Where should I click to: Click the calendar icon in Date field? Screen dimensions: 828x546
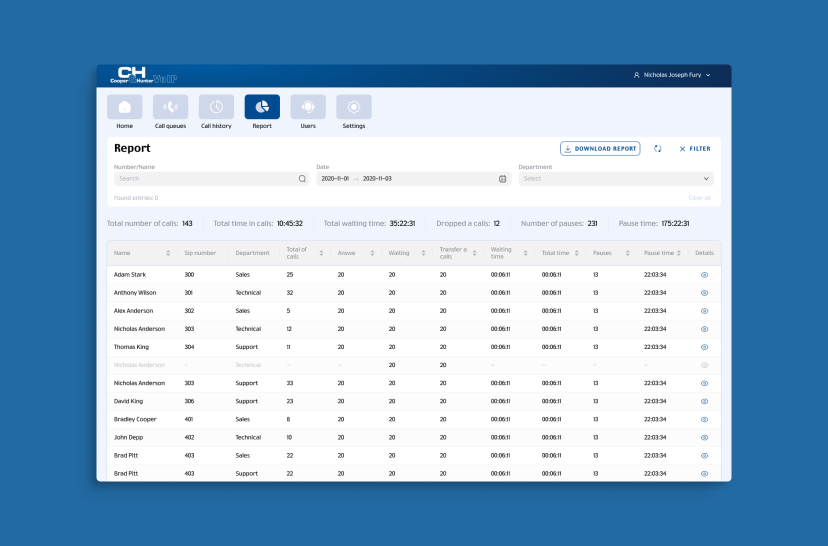503,179
